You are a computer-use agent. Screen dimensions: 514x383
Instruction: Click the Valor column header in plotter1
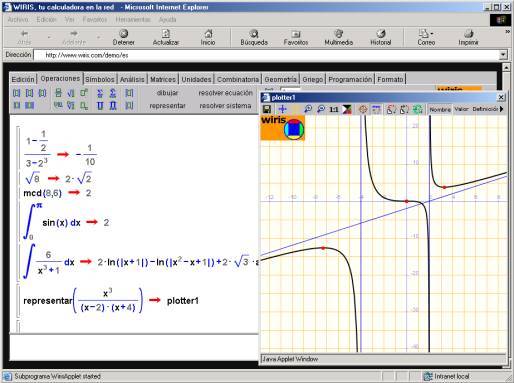(x=461, y=109)
